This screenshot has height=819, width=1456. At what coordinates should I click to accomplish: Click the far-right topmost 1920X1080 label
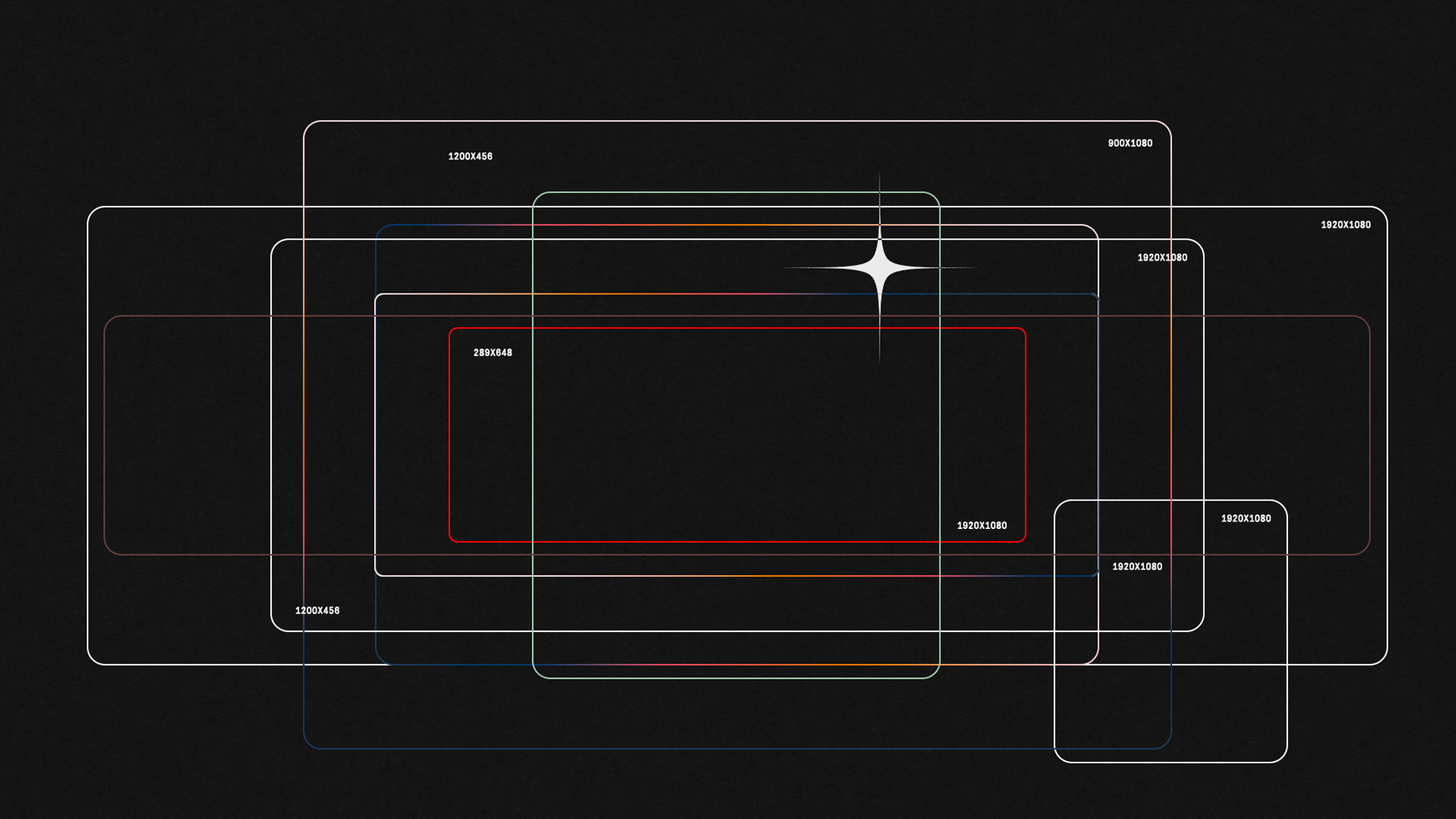1345,225
